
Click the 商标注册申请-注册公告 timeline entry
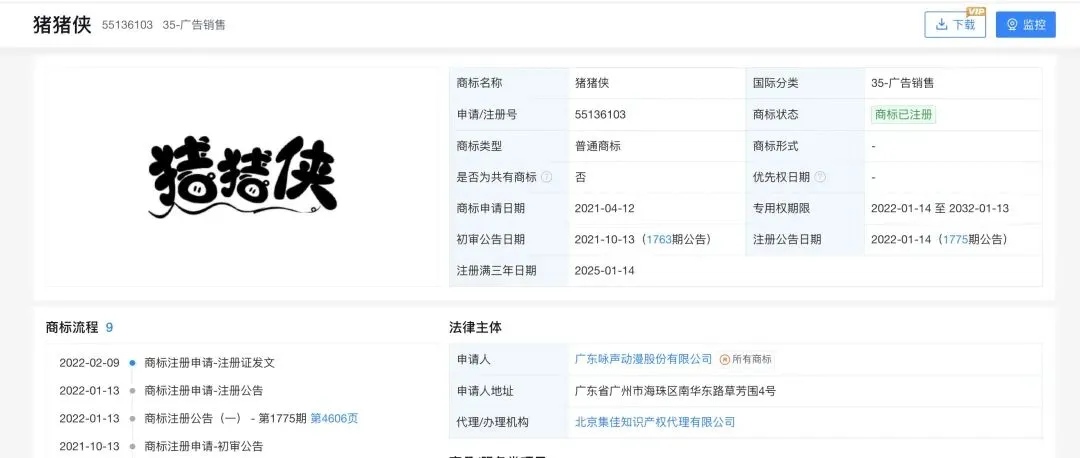[x=203, y=391]
